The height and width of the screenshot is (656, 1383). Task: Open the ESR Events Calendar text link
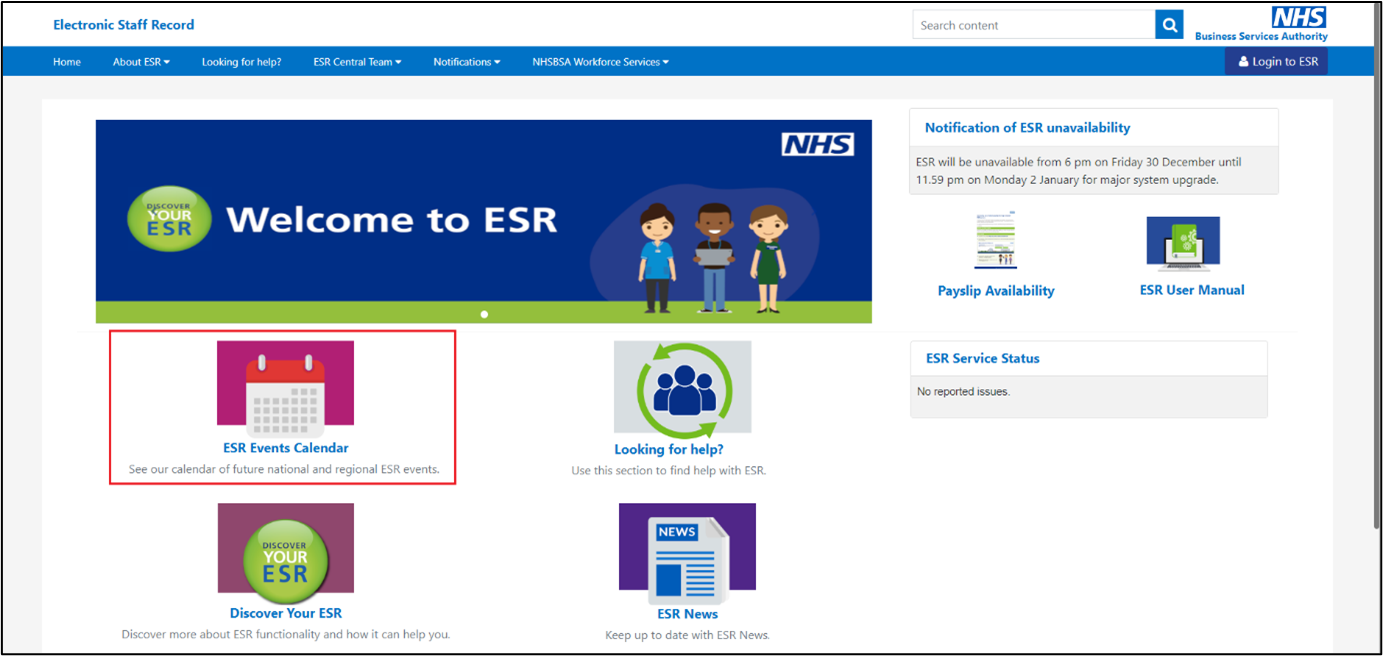click(286, 448)
